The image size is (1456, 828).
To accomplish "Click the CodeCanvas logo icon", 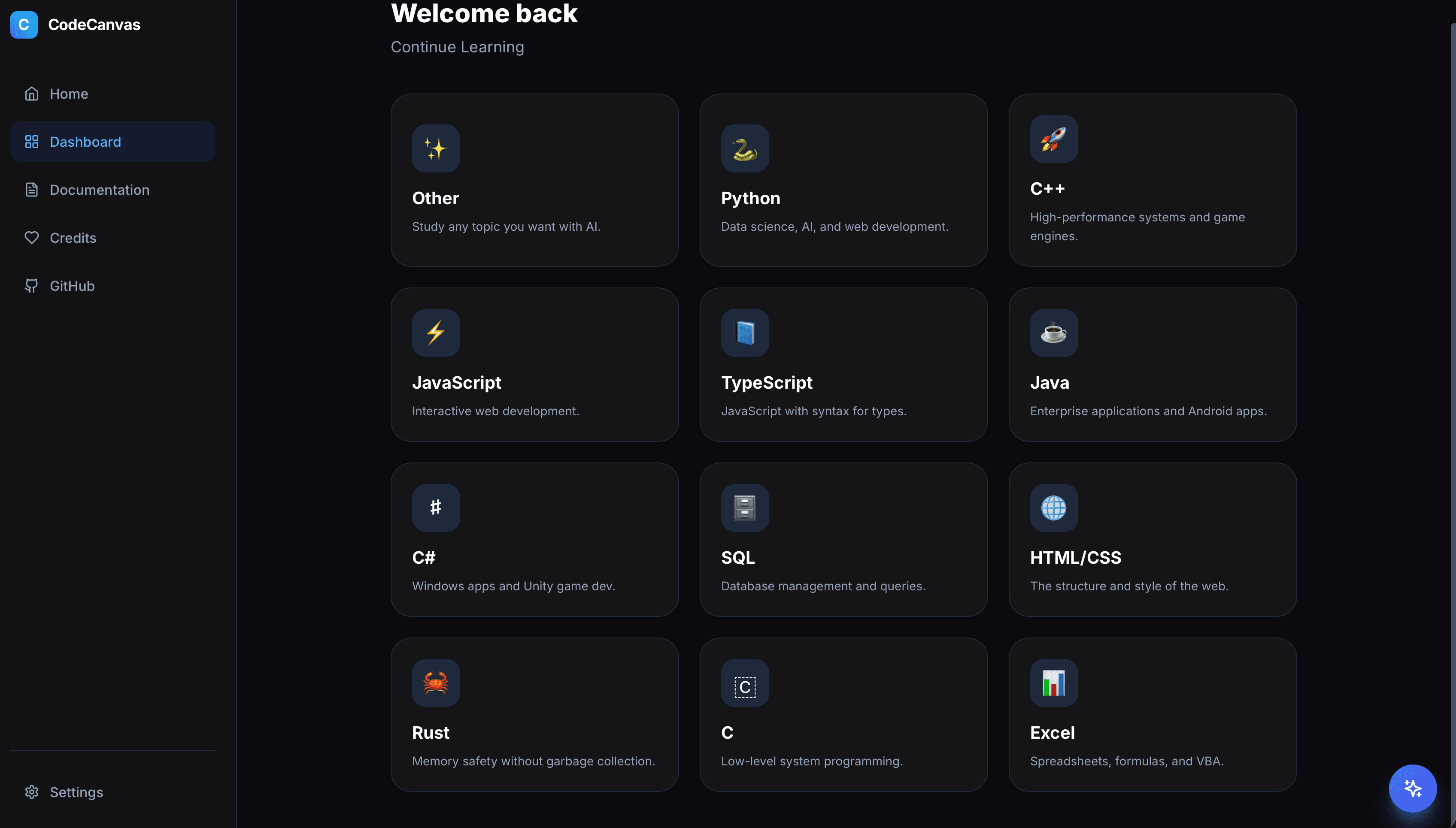I will click(23, 24).
